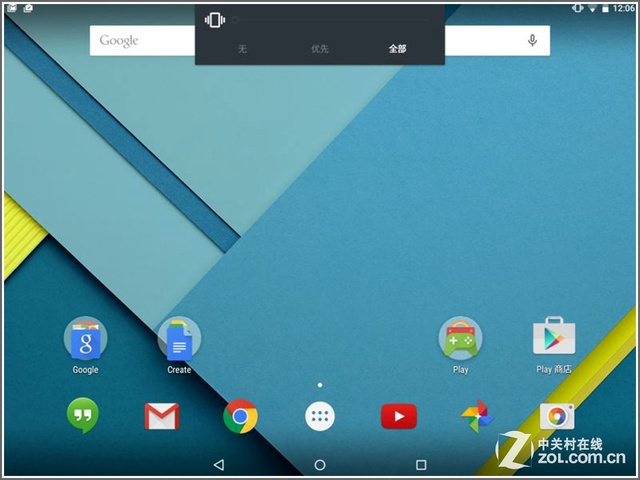
Task: Open the Hangouts app
Action: point(82,416)
